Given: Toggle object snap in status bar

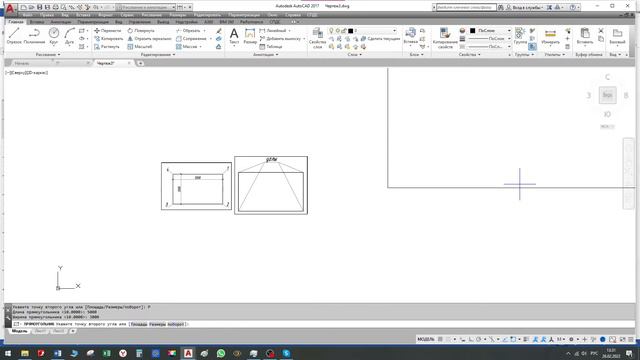Looking at the screenshot, I should (513, 339).
